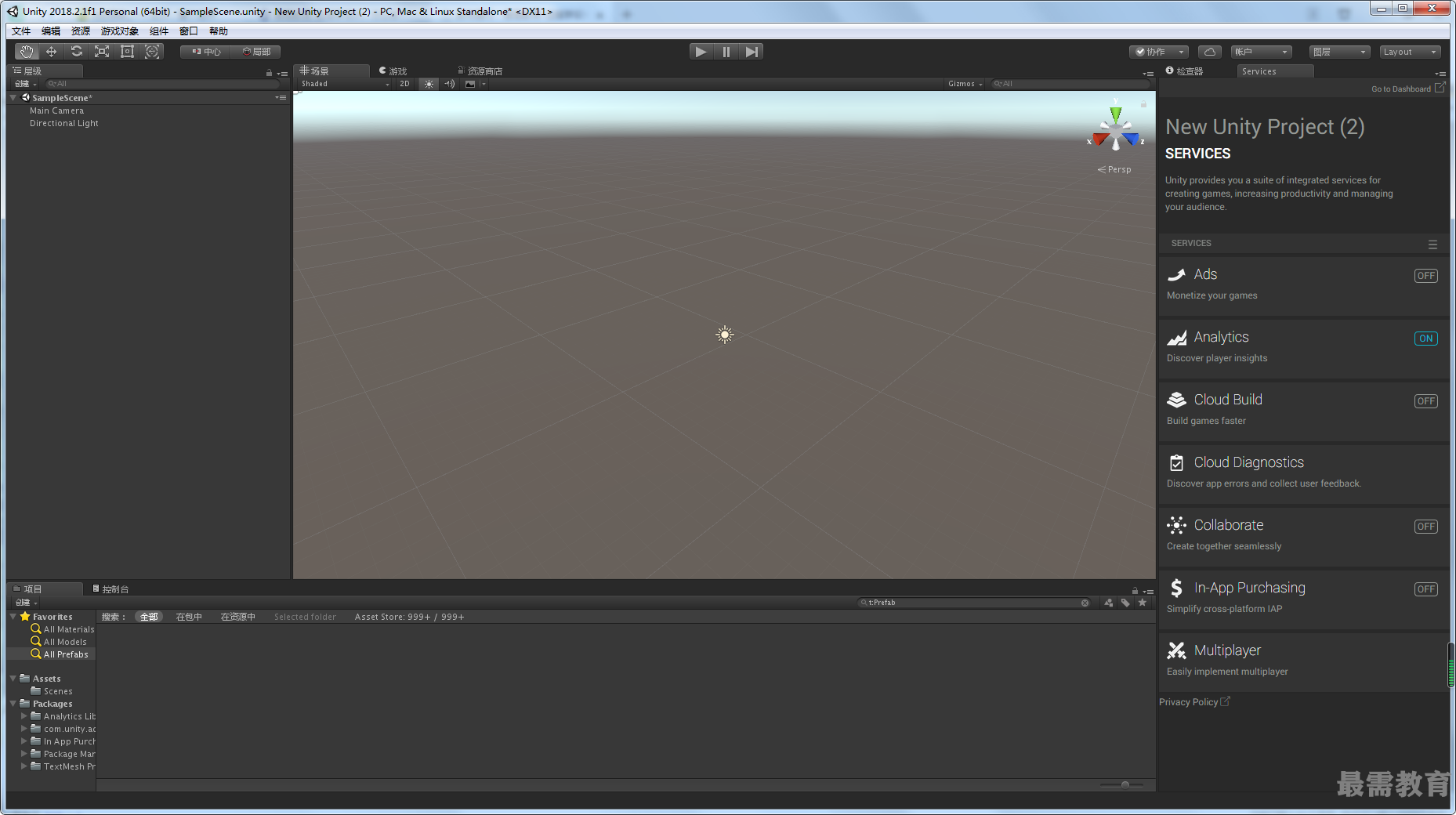This screenshot has height=815, width=1456.
Task: Open the Cloud Diagnostics service
Action: tap(1304, 473)
